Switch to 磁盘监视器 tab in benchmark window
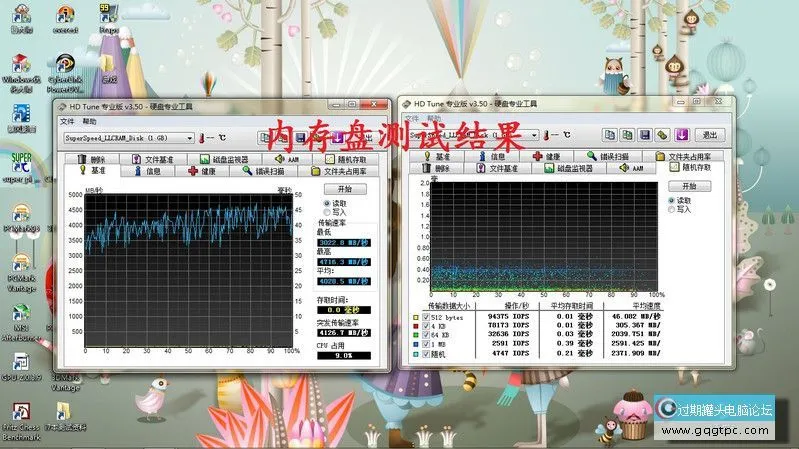799x449 pixels. pyautogui.click(x=224, y=160)
